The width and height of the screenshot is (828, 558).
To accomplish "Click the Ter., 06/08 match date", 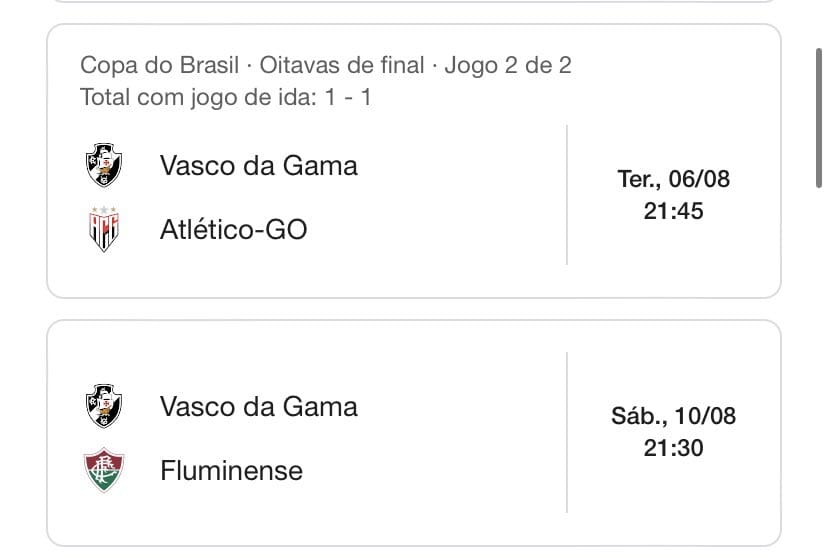I will [x=674, y=179].
